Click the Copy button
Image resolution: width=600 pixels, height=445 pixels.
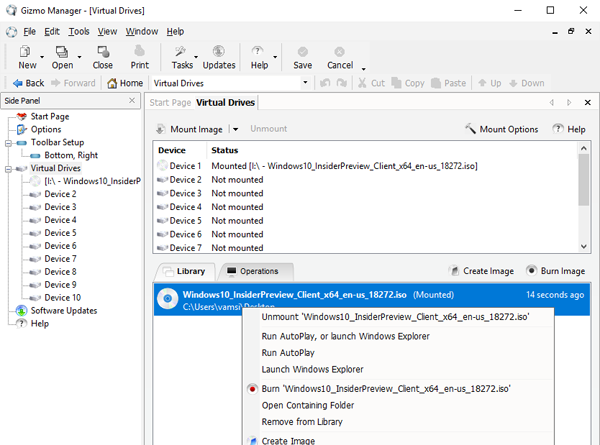click(408, 83)
